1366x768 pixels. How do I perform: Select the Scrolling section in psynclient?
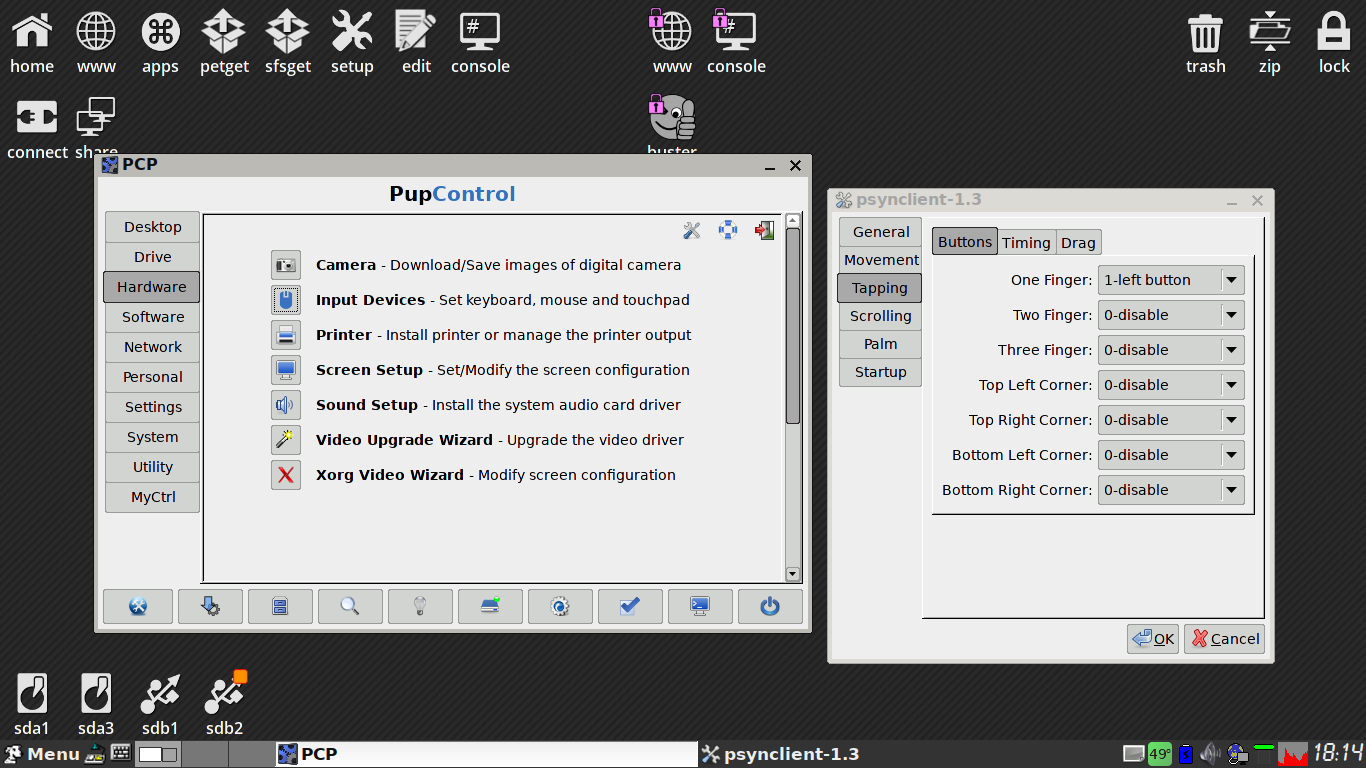tap(880, 316)
